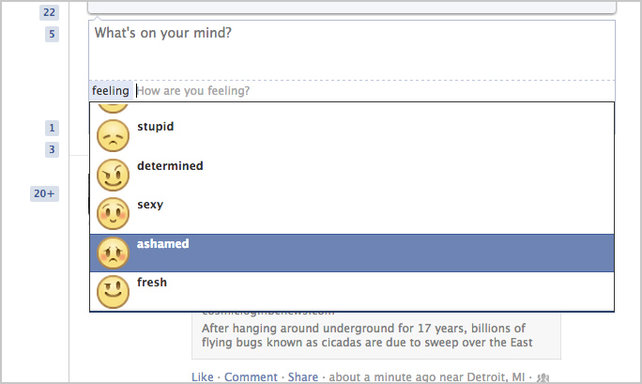
Task: Choose 'fresh' from the feelings dropdown
Action: (x=352, y=291)
